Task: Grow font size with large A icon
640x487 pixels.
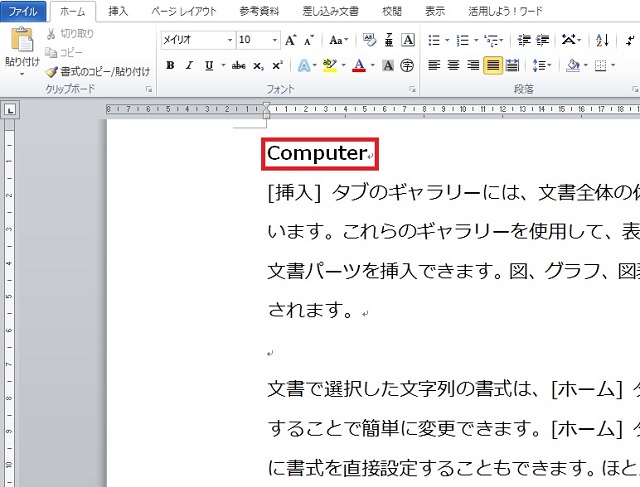Action: [290, 40]
